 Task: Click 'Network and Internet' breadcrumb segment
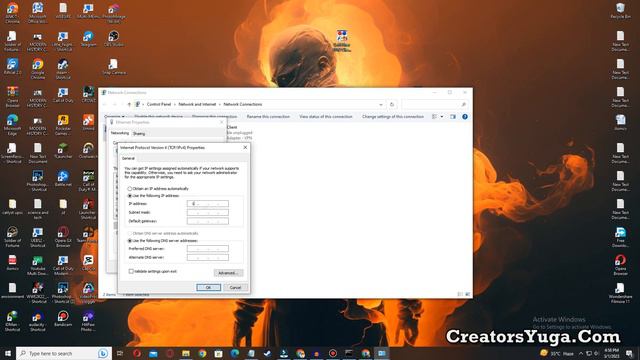coord(197,104)
